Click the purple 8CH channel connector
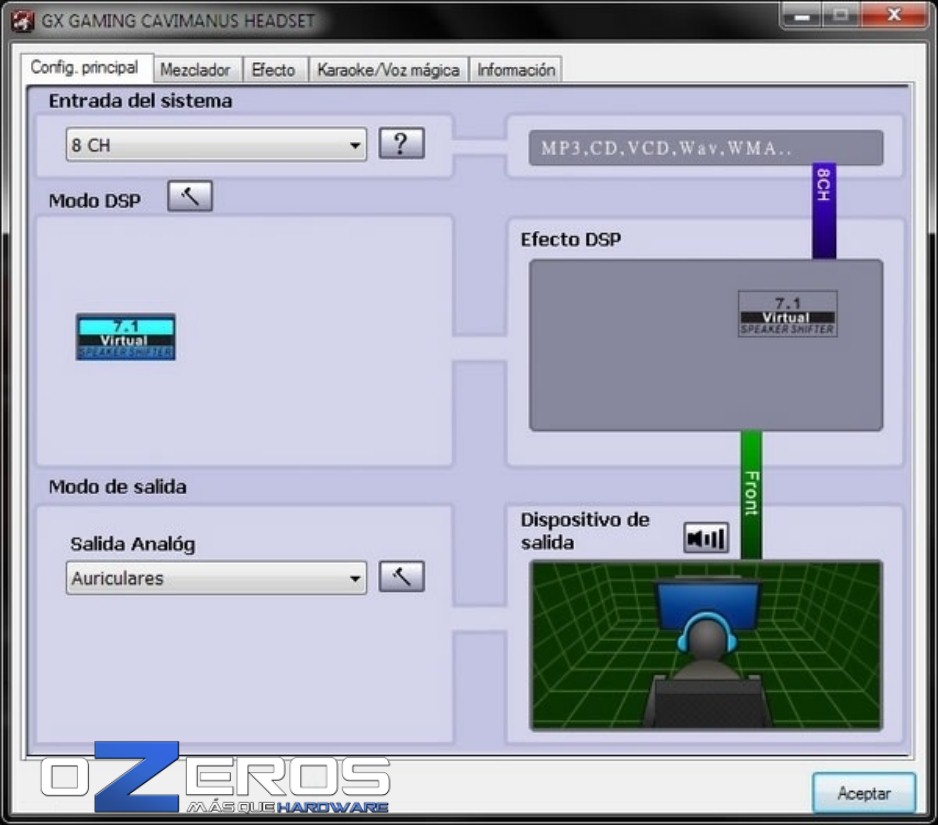This screenshot has width=938, height=825. (824, 211)
